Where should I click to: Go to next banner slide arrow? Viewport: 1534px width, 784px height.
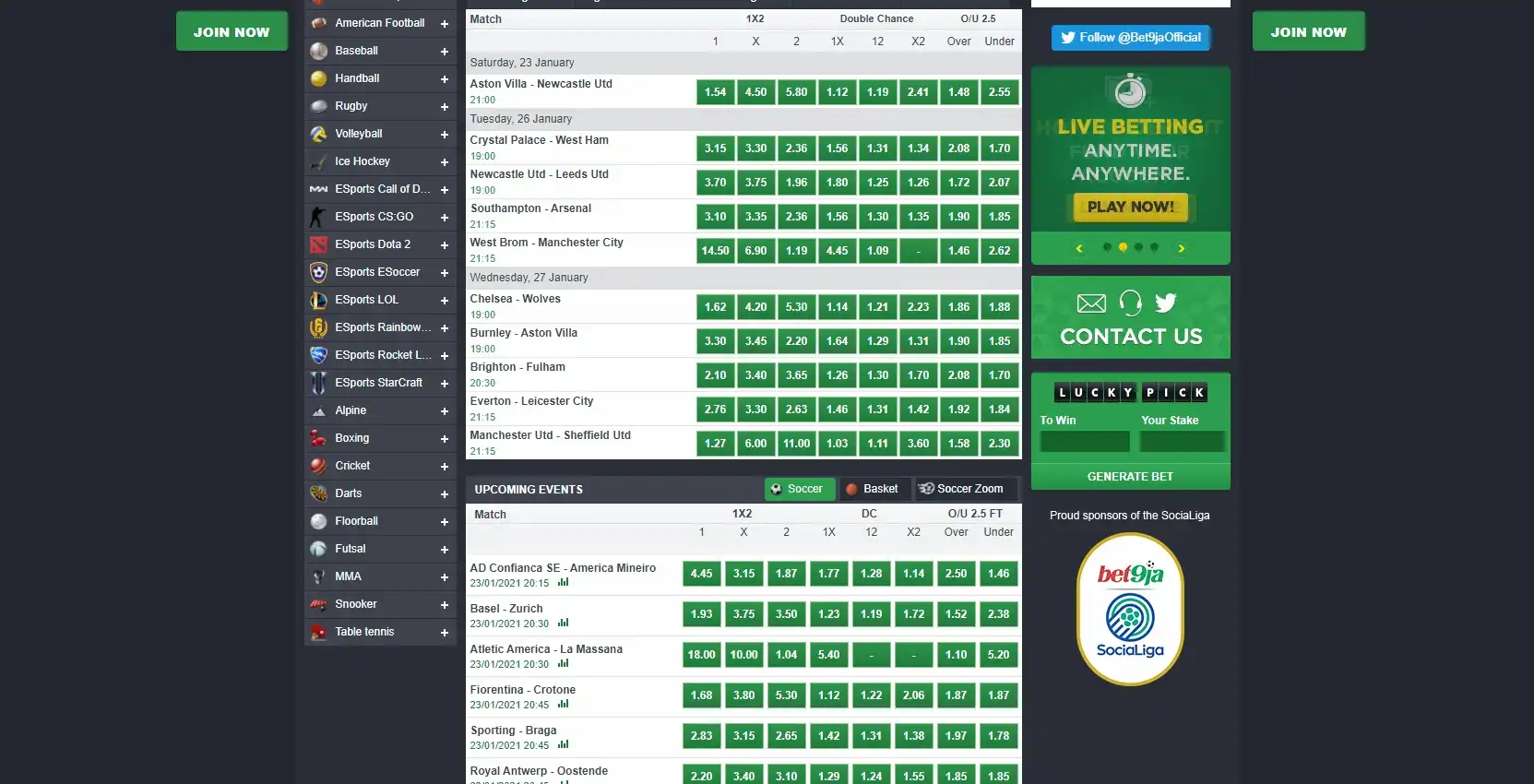point(1181,248)
